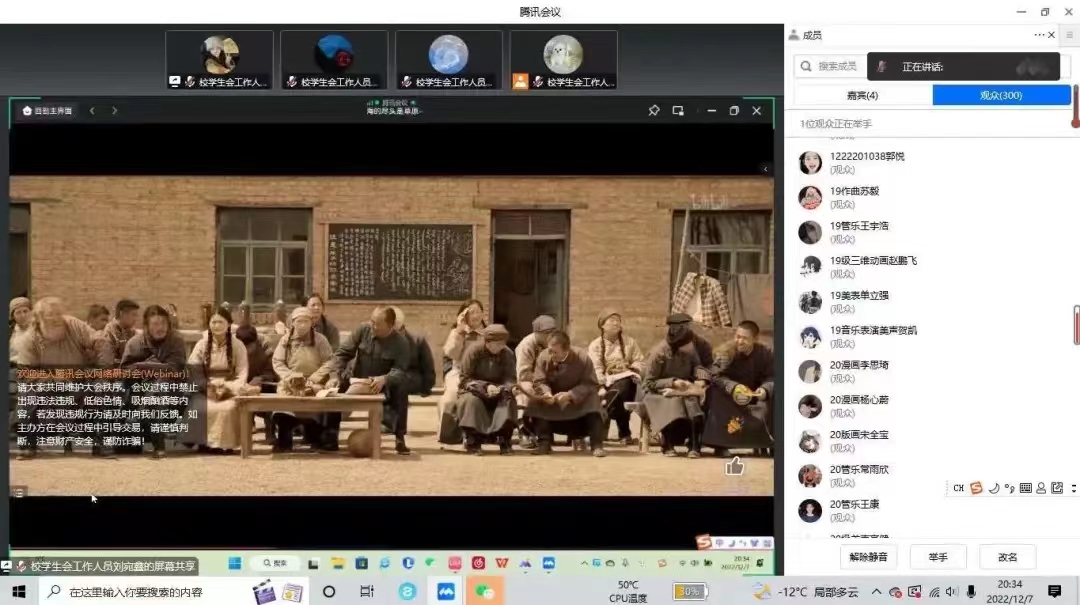Open the volume icon in system tray
Image resolution: width=1080 pixels, height=605 pixels.
(x=952, y=592)
